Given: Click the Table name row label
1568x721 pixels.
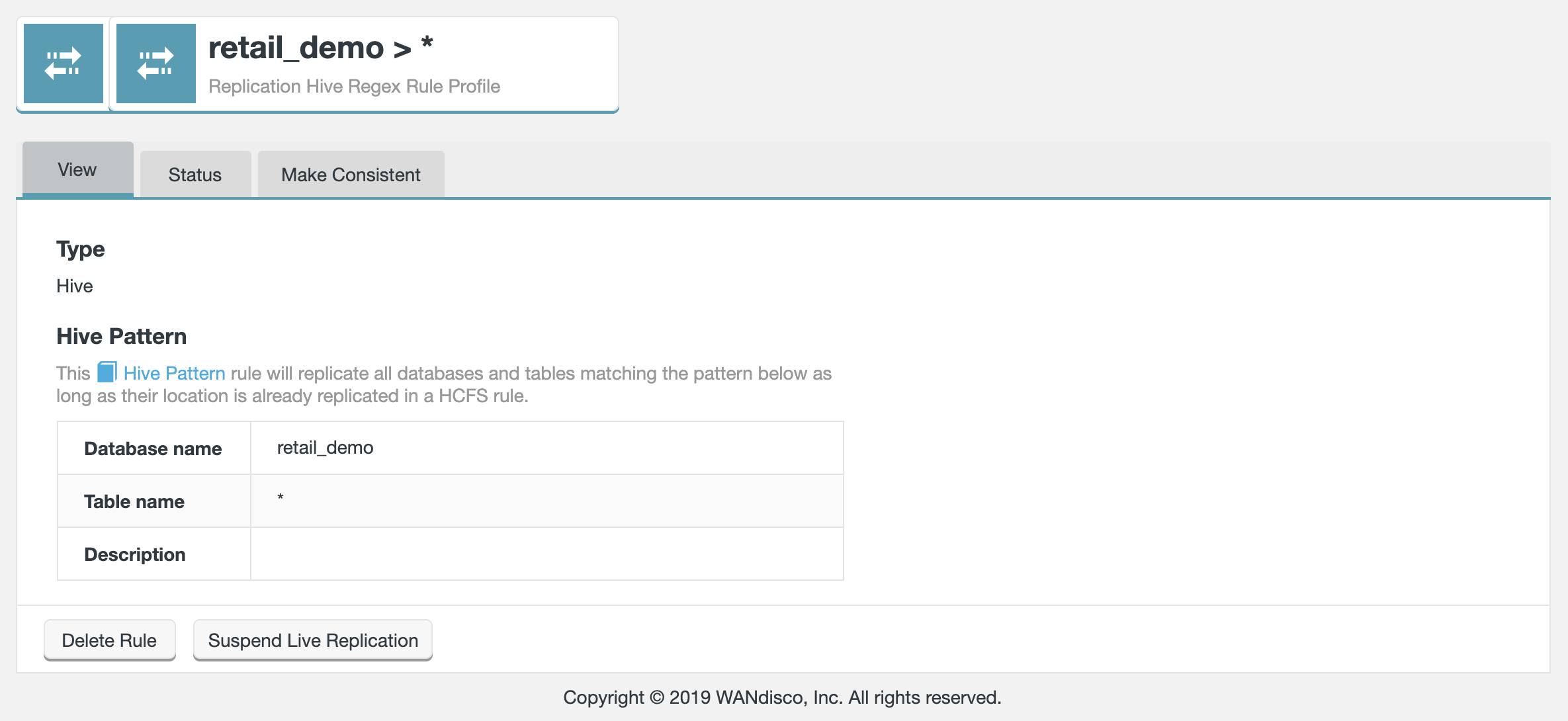Looking at the screenshot, I should pos(134,501).
